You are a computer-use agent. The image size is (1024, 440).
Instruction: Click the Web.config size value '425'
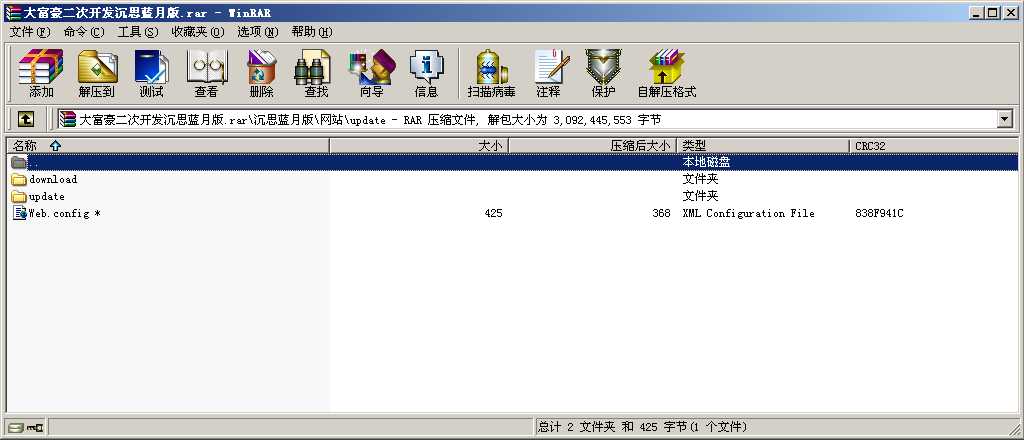pyautogui.click(x=494, y=213)
